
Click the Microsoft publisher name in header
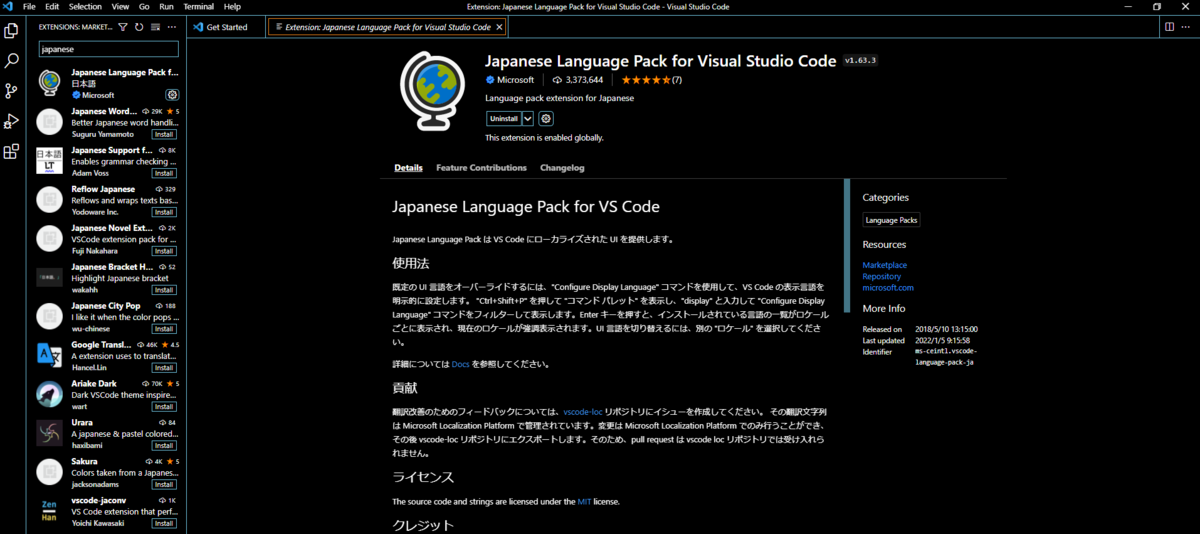(516, 80)
